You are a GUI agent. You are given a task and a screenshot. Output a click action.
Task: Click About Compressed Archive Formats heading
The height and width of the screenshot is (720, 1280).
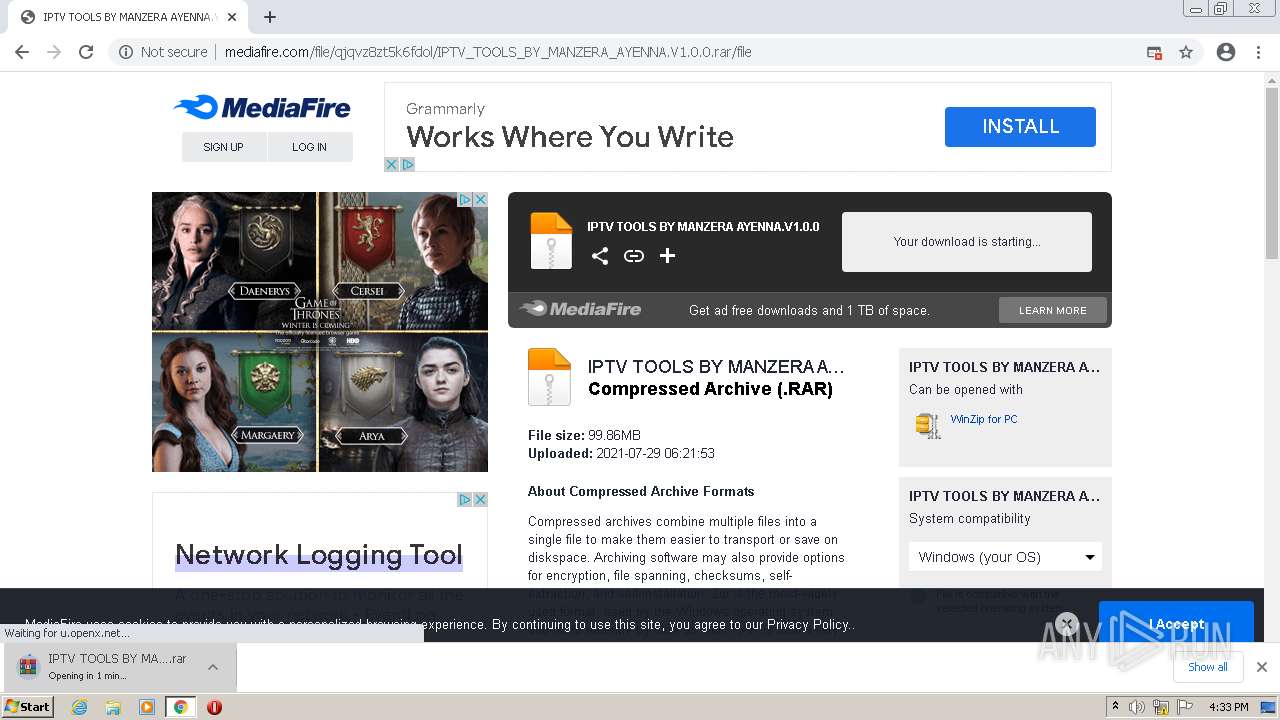pos(641,491)
